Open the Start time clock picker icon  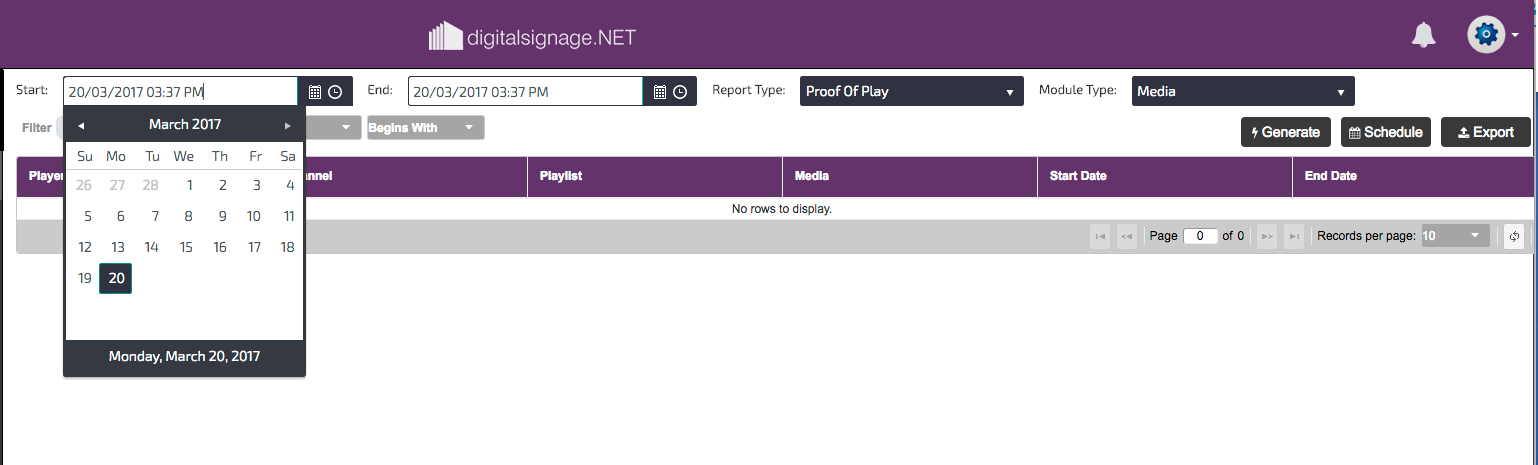[335, 92]
